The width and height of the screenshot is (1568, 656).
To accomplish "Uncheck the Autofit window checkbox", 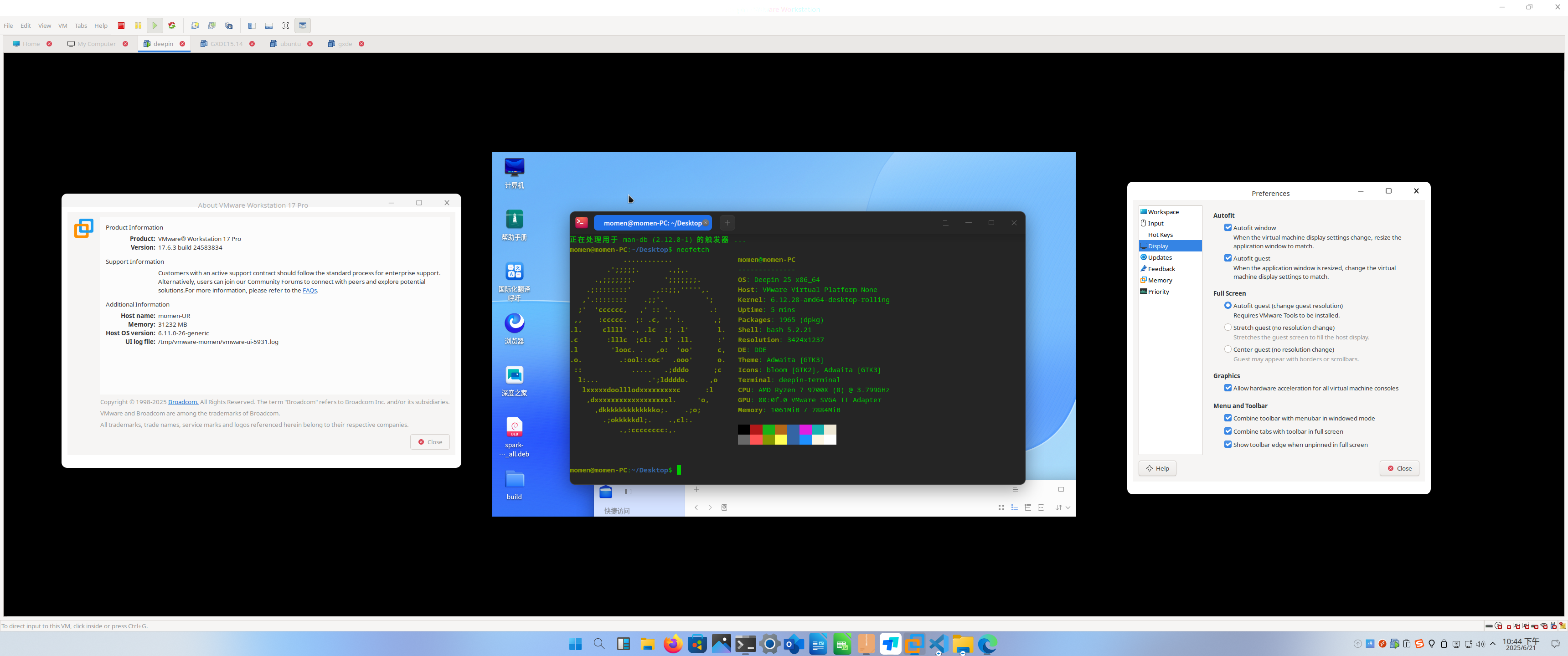I will point(1228,228).
